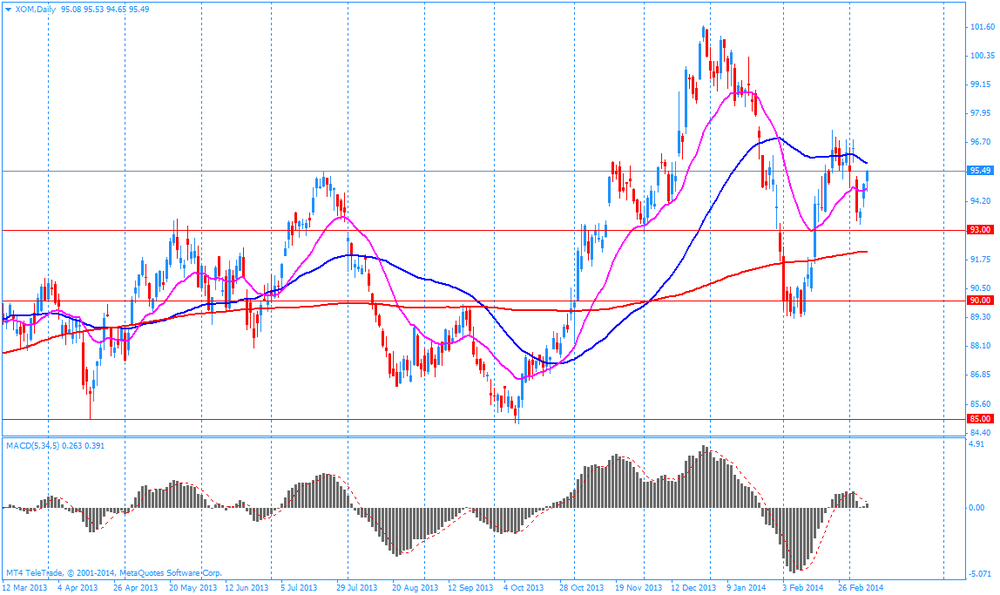This screenshot has width=1000, height=595.
Task: Click the 86.85 price scale value
Action: pos(982,374)
